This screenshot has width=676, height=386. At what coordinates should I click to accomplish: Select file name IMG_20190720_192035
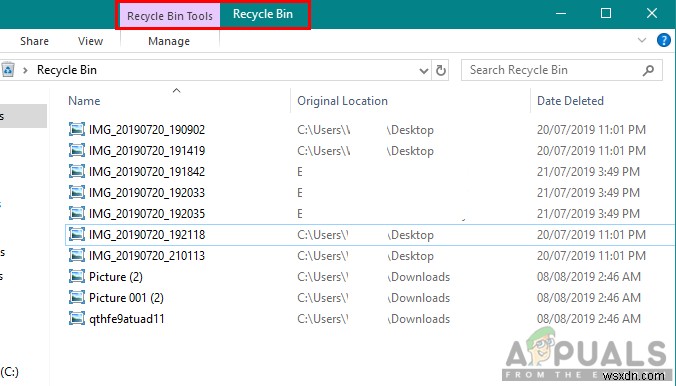tap(147, 214)
